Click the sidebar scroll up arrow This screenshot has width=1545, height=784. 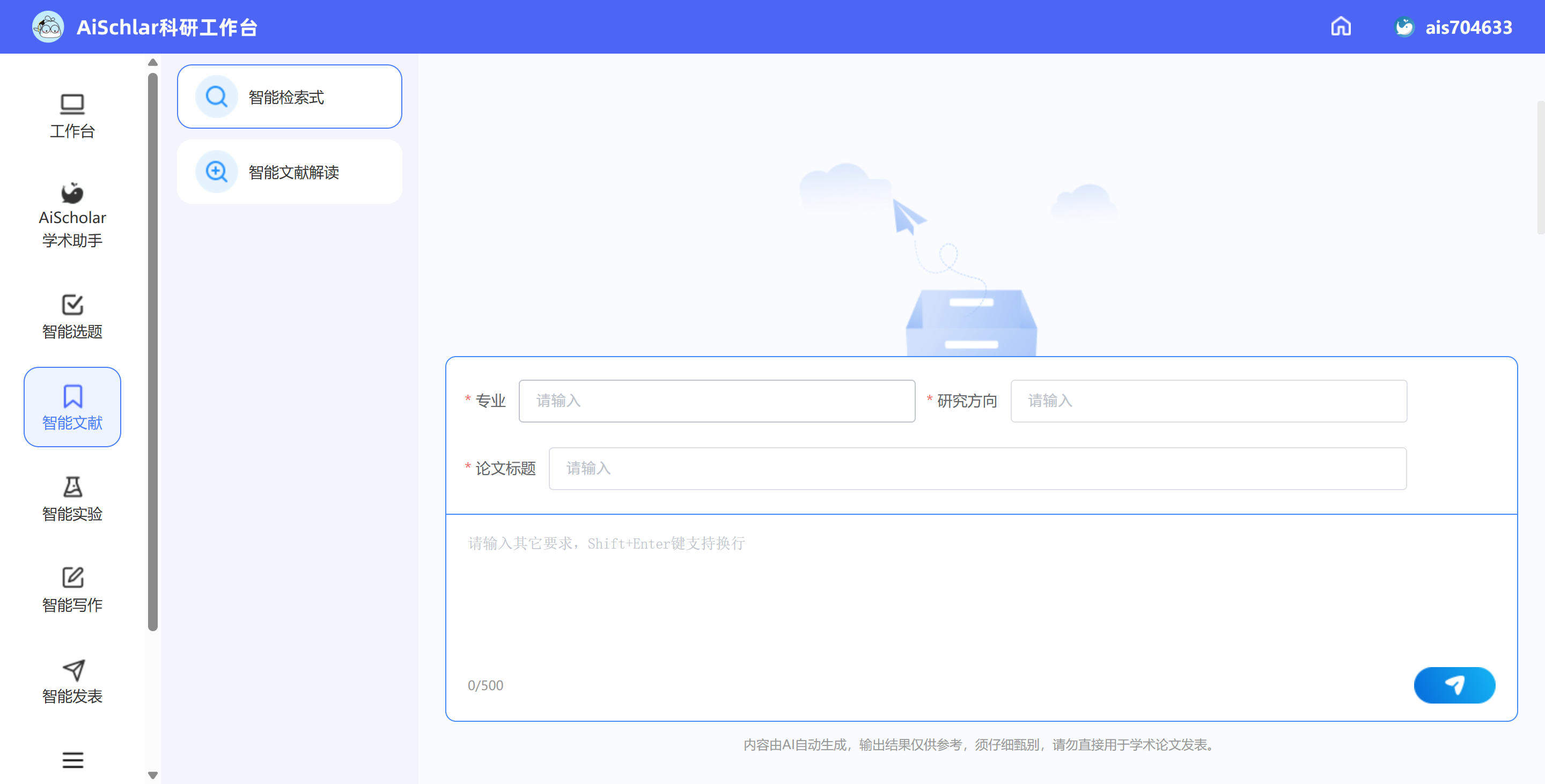click(x=153, y=62)
